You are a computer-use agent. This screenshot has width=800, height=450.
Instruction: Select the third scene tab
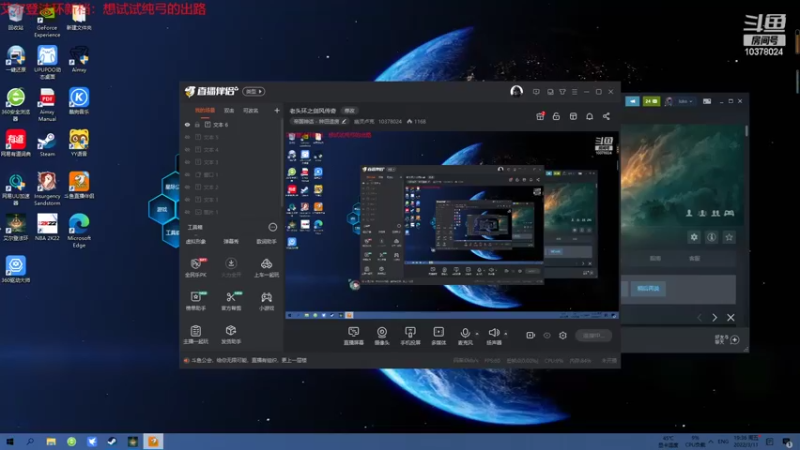point(251,110)
